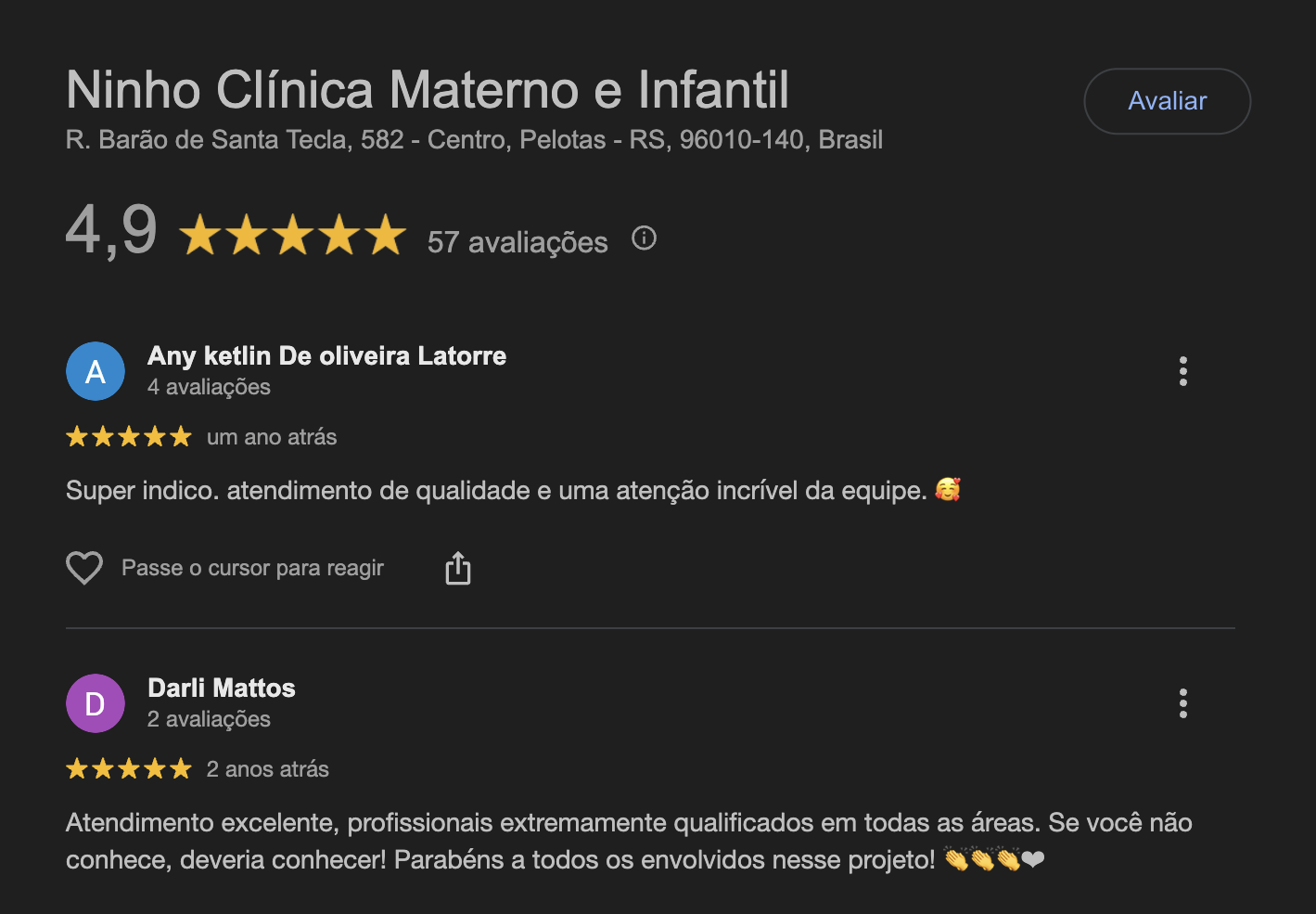The width and height of the screenshot is (1316, 914).
Task: Click the overall five-star rating next to 4,9
Action: (292, 235)
